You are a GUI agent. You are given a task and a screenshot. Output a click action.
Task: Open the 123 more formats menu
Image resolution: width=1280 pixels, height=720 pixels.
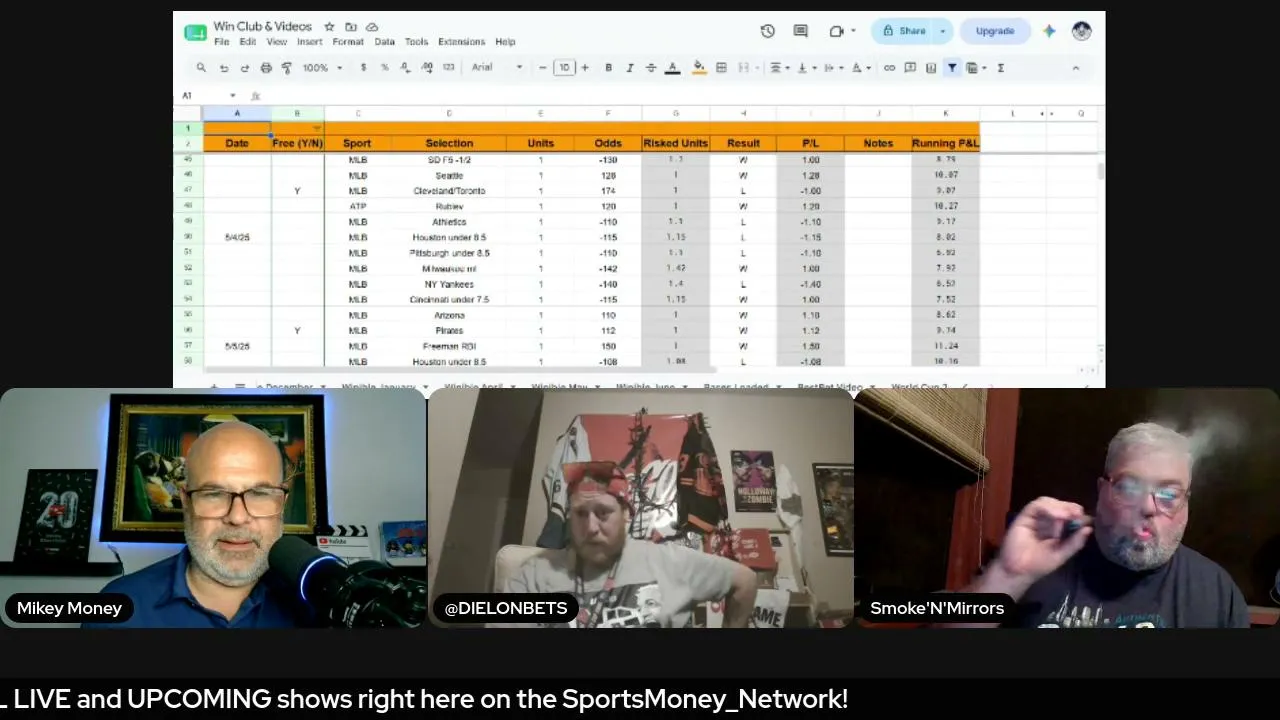pos(449,68)
